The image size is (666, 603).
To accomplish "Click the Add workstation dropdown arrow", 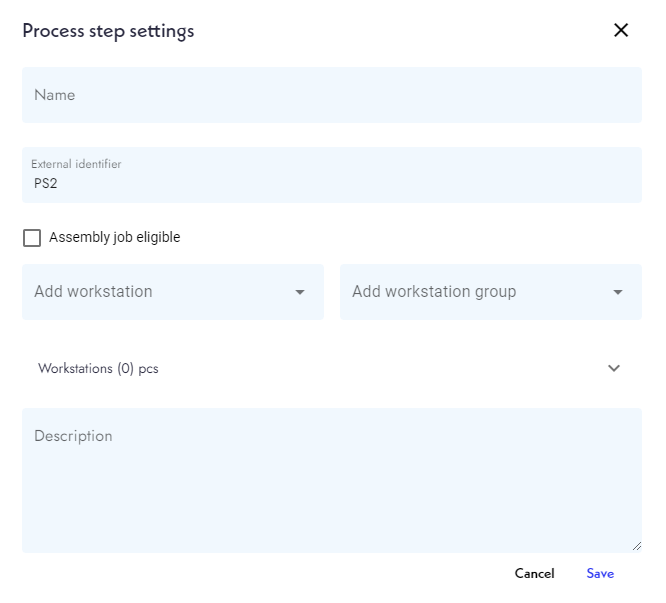I will point(300,292).
